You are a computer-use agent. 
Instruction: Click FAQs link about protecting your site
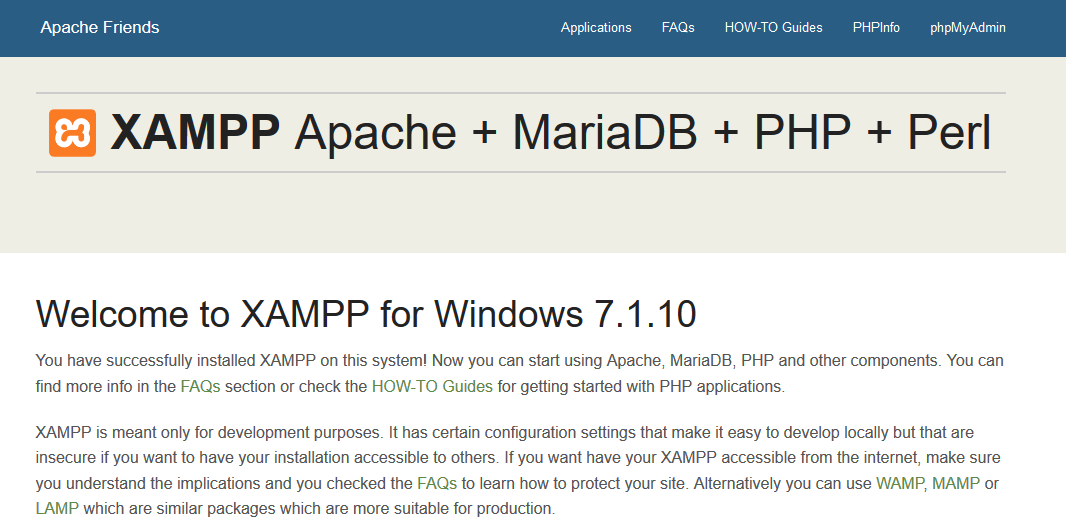coord(437,484)
